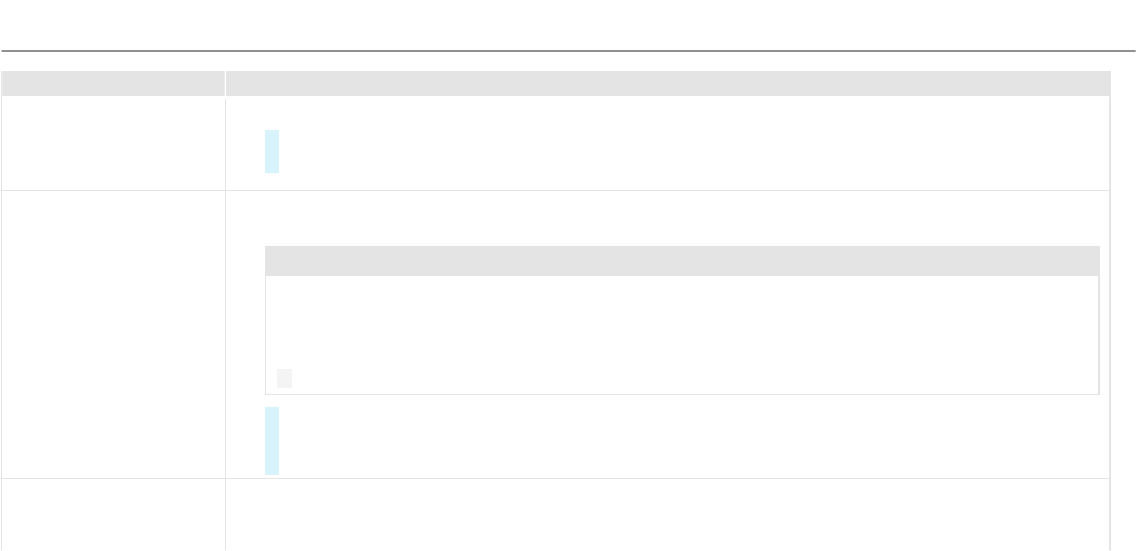The height and width of the screenshot is (551, 1136).
Task: Select the narrow gray header cell of the first column
Action: [113, 83]
